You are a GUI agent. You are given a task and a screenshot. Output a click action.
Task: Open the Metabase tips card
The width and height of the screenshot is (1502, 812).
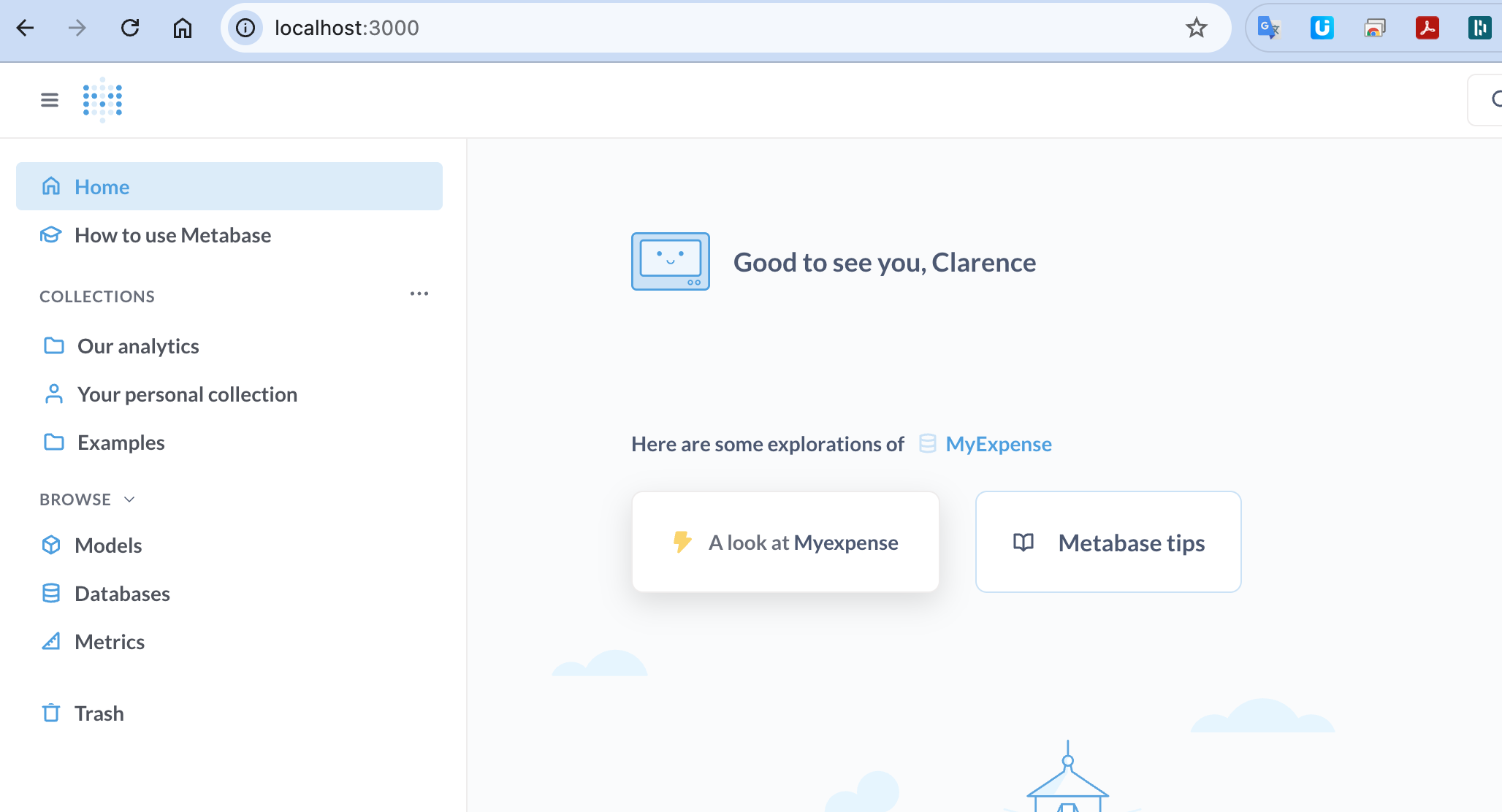click(x=1108, y=542)
